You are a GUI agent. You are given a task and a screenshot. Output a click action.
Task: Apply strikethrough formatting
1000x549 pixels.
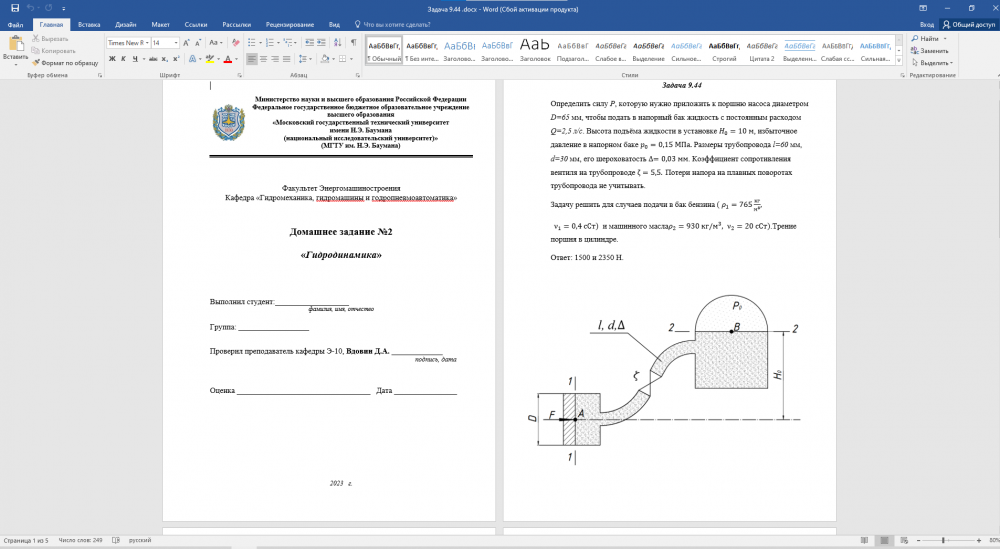pyautogui.click(x=152, y=59)
